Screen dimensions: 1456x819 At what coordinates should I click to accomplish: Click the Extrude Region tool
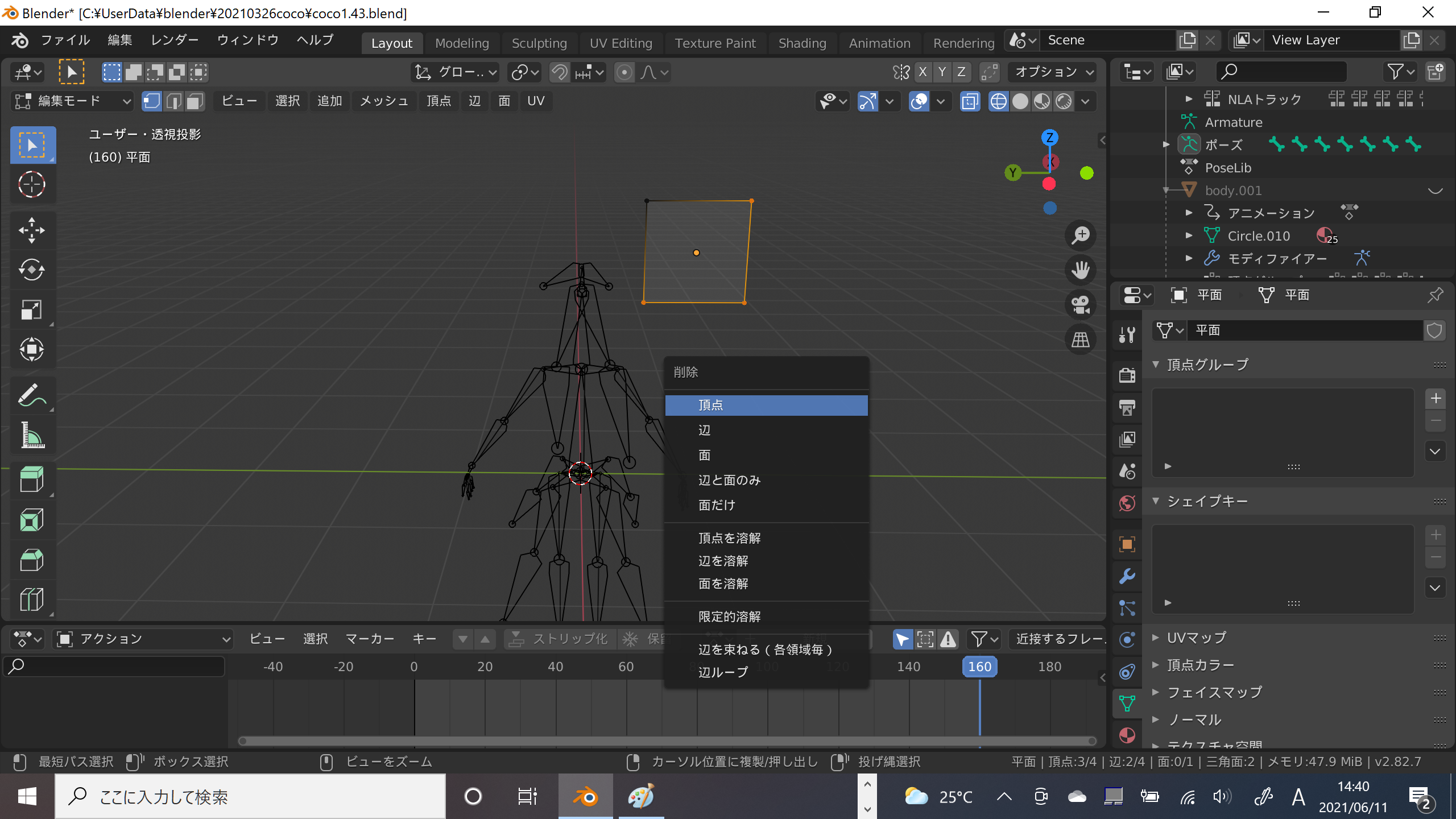(x=32, y=479)
